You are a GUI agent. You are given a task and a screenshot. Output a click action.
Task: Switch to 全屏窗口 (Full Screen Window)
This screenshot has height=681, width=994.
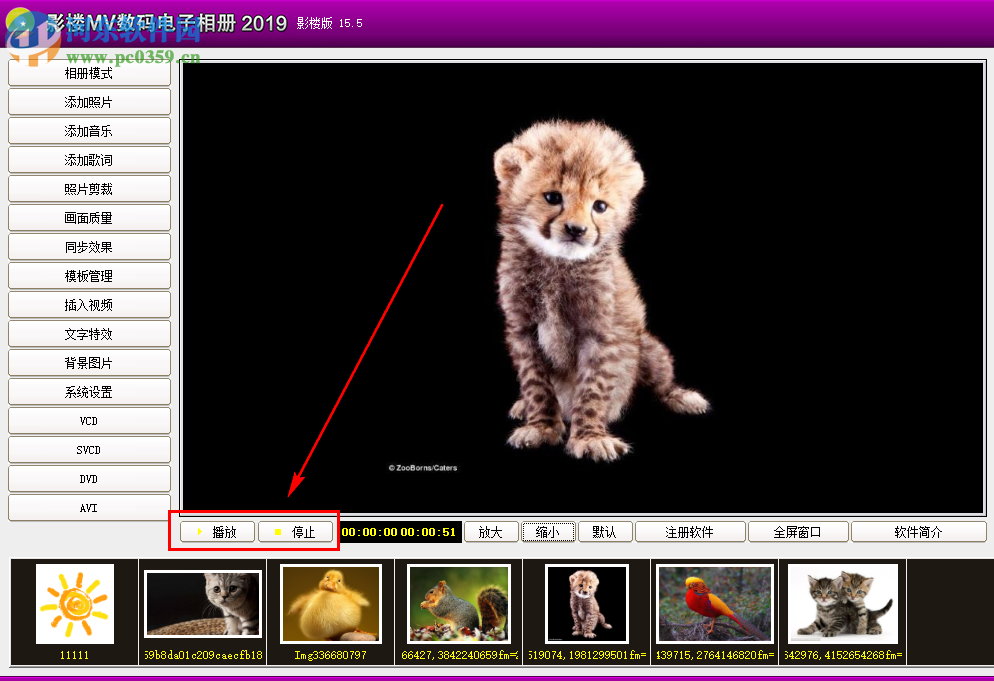[797, 531]
